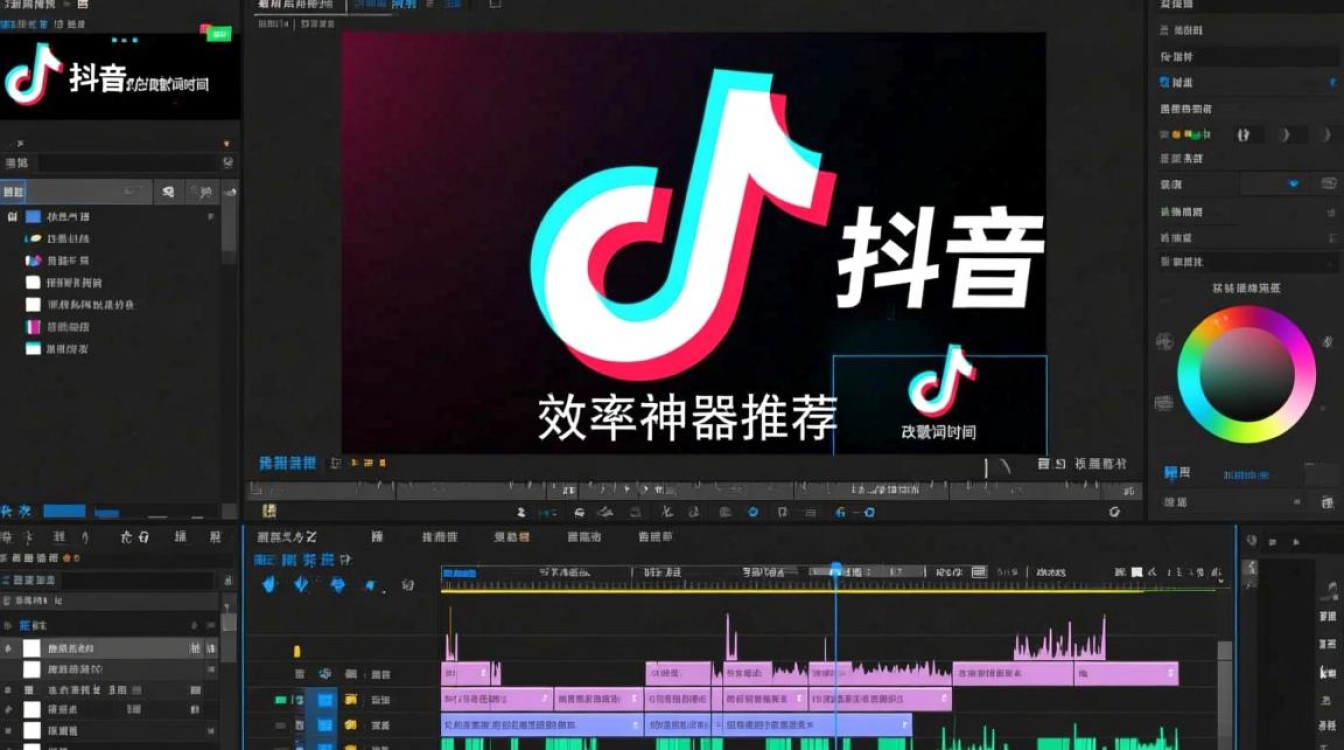Click the blue playhead marker on the timeline ruler
Viewport: 1344px width, 750px height.
point(833,563)
